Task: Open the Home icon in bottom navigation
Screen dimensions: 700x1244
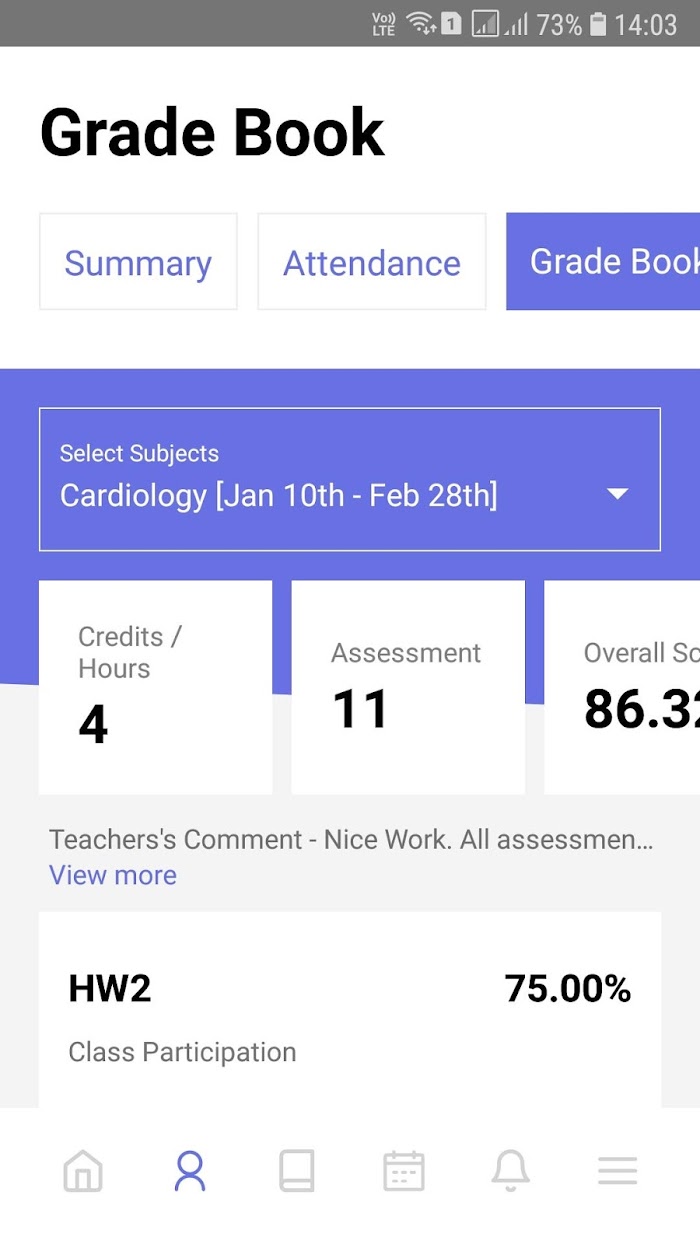Action: [83, 1170]
